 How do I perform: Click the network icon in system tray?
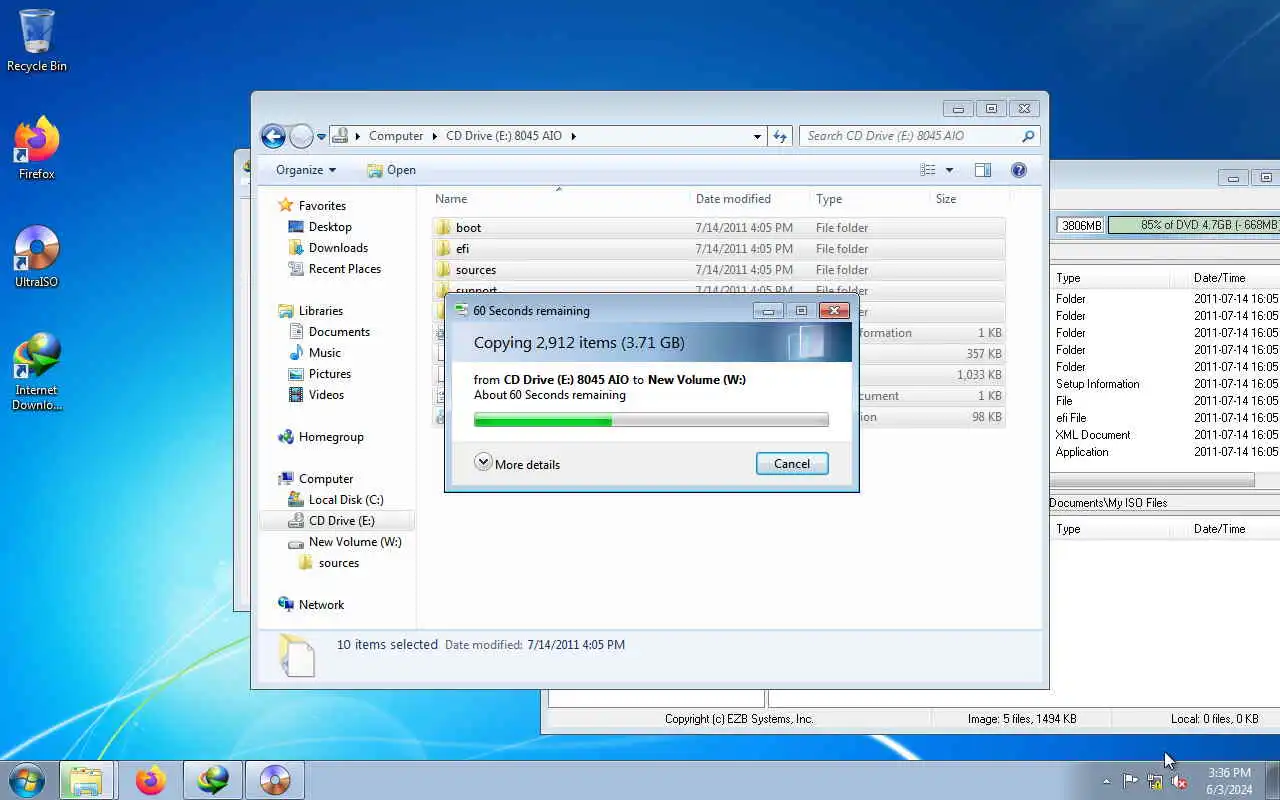(1155, 781)
